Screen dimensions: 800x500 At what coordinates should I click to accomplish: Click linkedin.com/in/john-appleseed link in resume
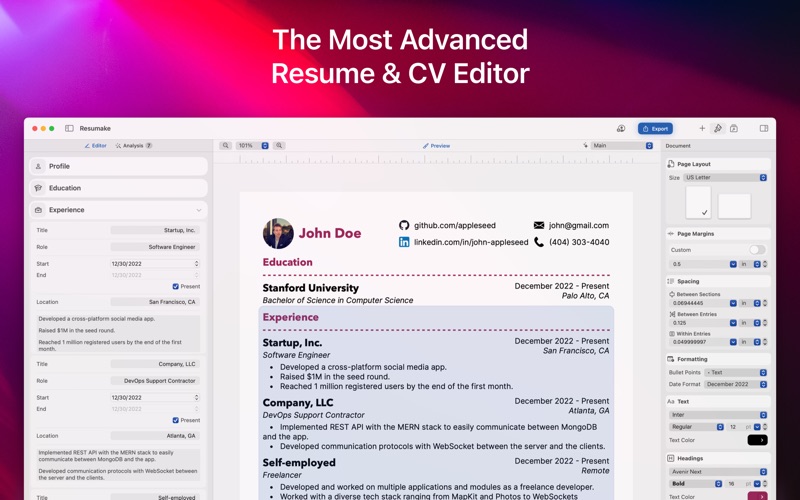[471, 242]
